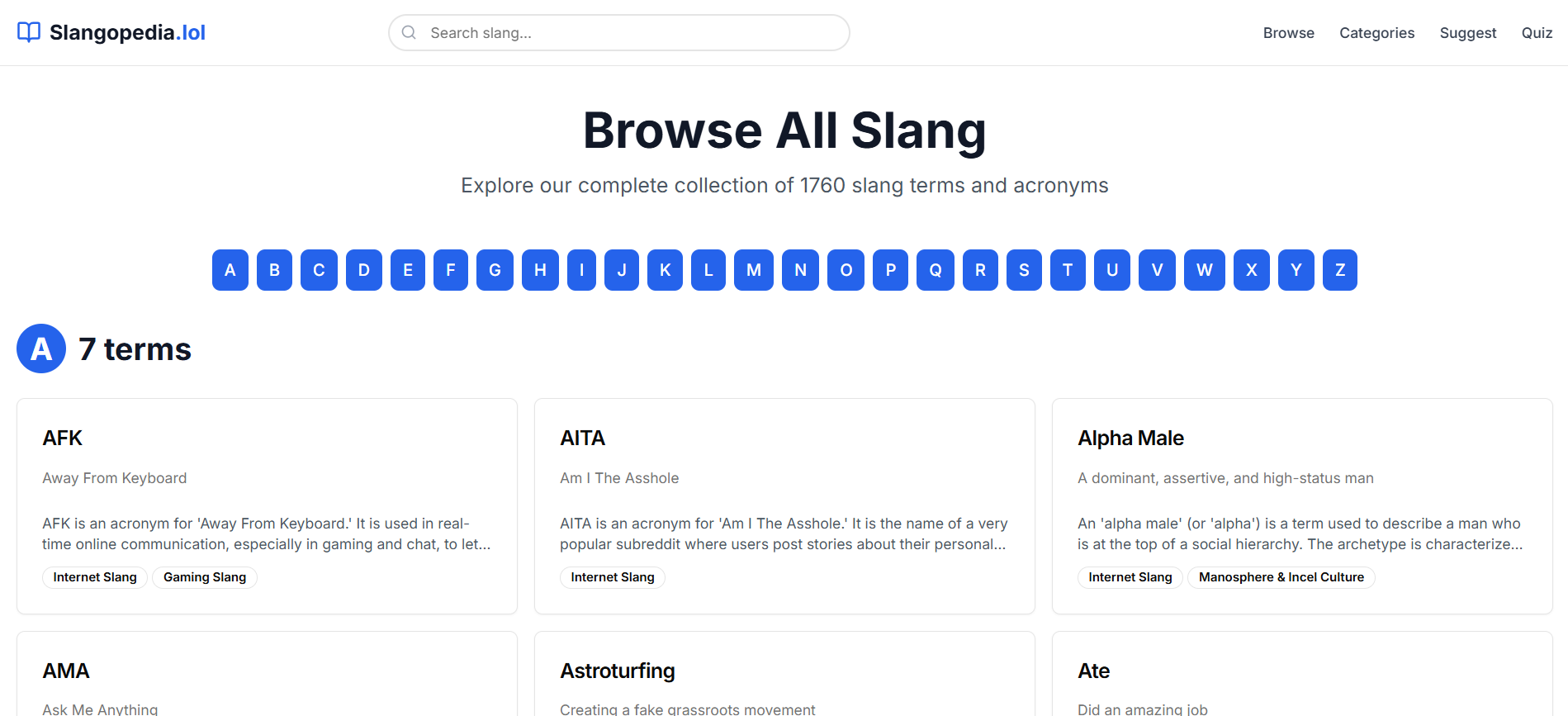
Task: Select the Gaming Slang tag
Action: click(205, 577)
